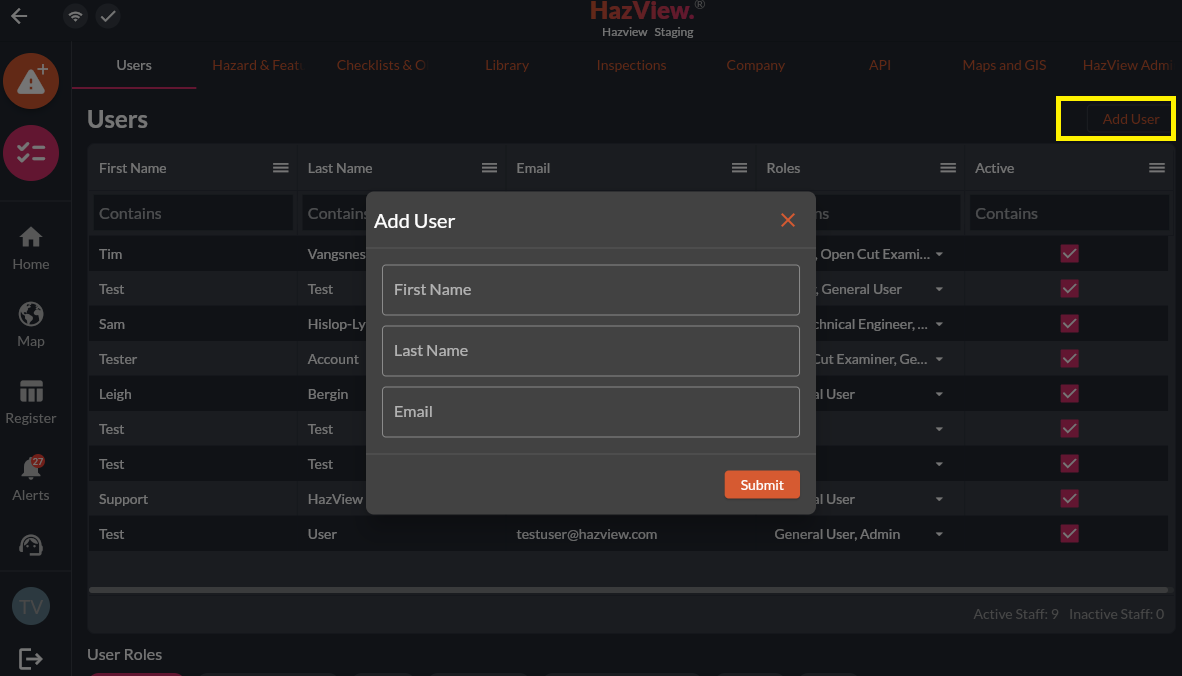This screenshot has height=676, width=1182.
Task: Toggle Active checkbox for Test User row
Action: 1069,534
